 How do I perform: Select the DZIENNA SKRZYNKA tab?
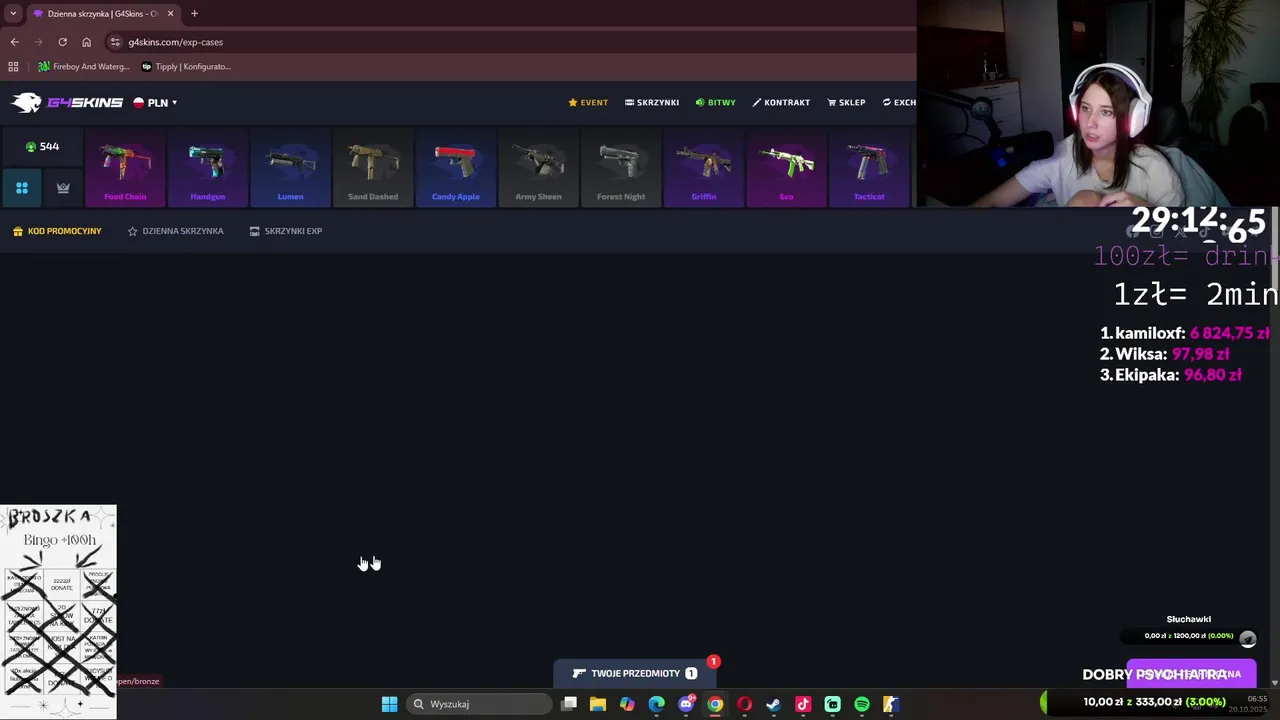pyautogui.click(x=175, y=231)
